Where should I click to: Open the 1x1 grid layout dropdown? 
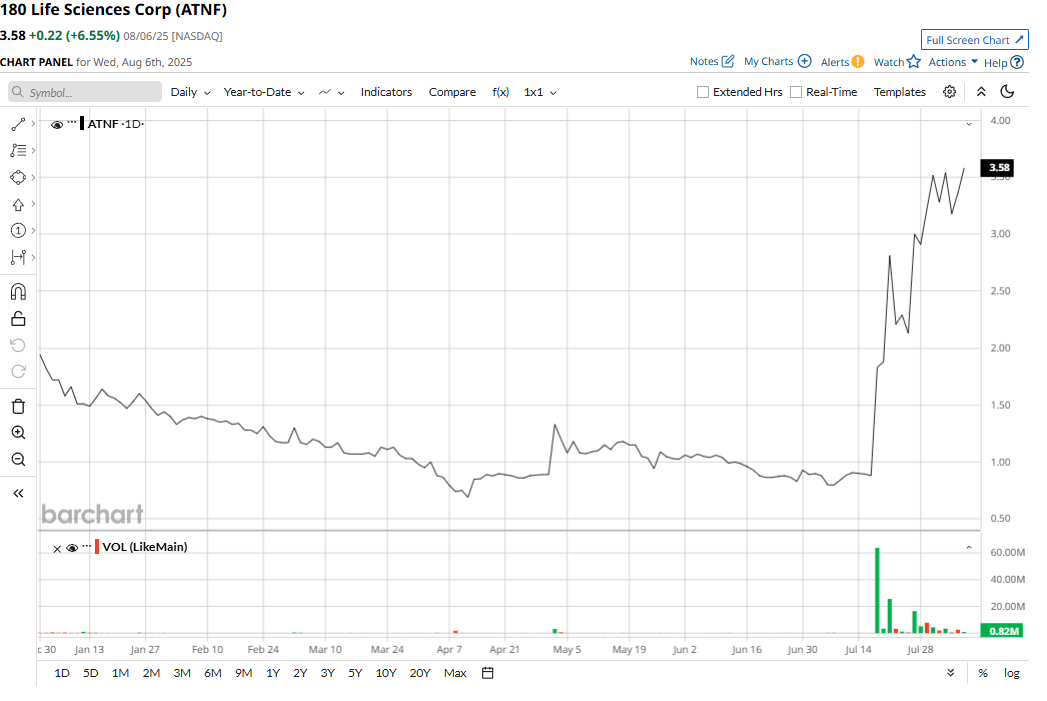pos(540,92)
